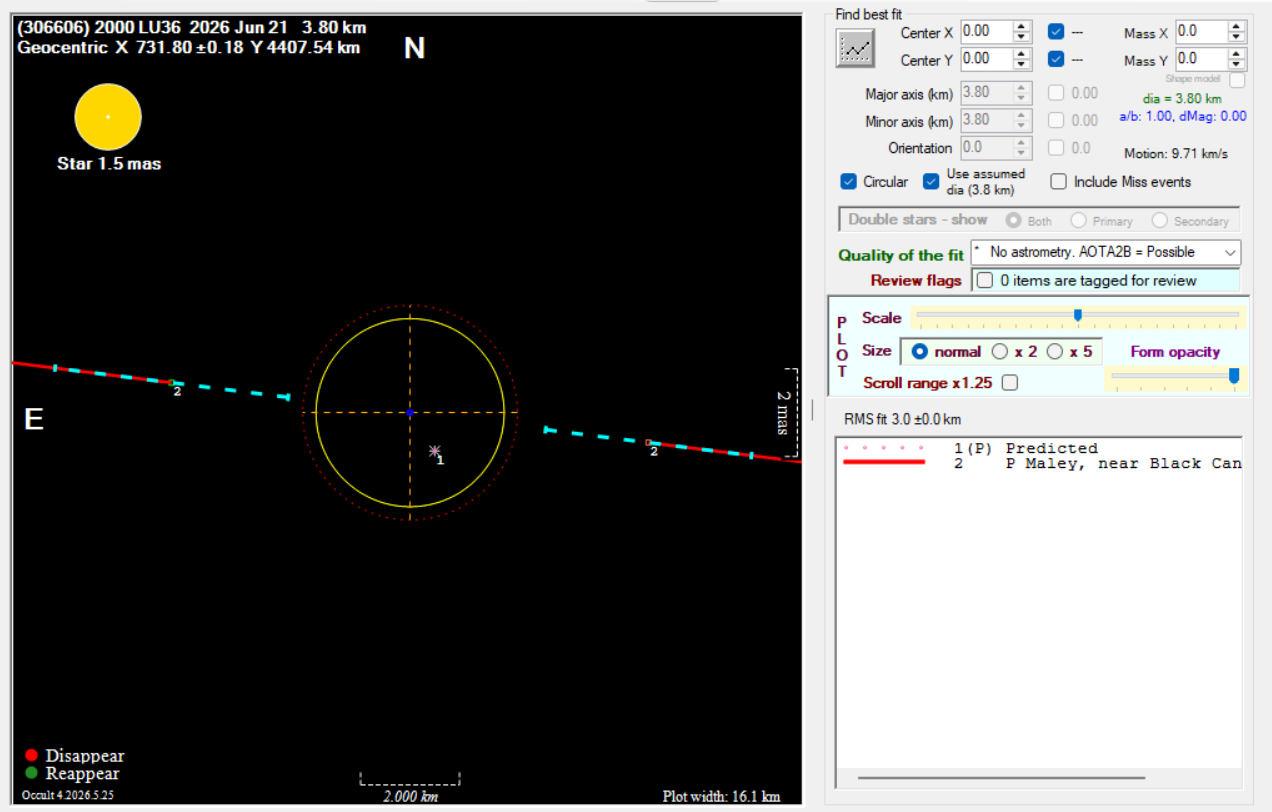Click the 2 mas vertical scale bar

coord(793,413)
